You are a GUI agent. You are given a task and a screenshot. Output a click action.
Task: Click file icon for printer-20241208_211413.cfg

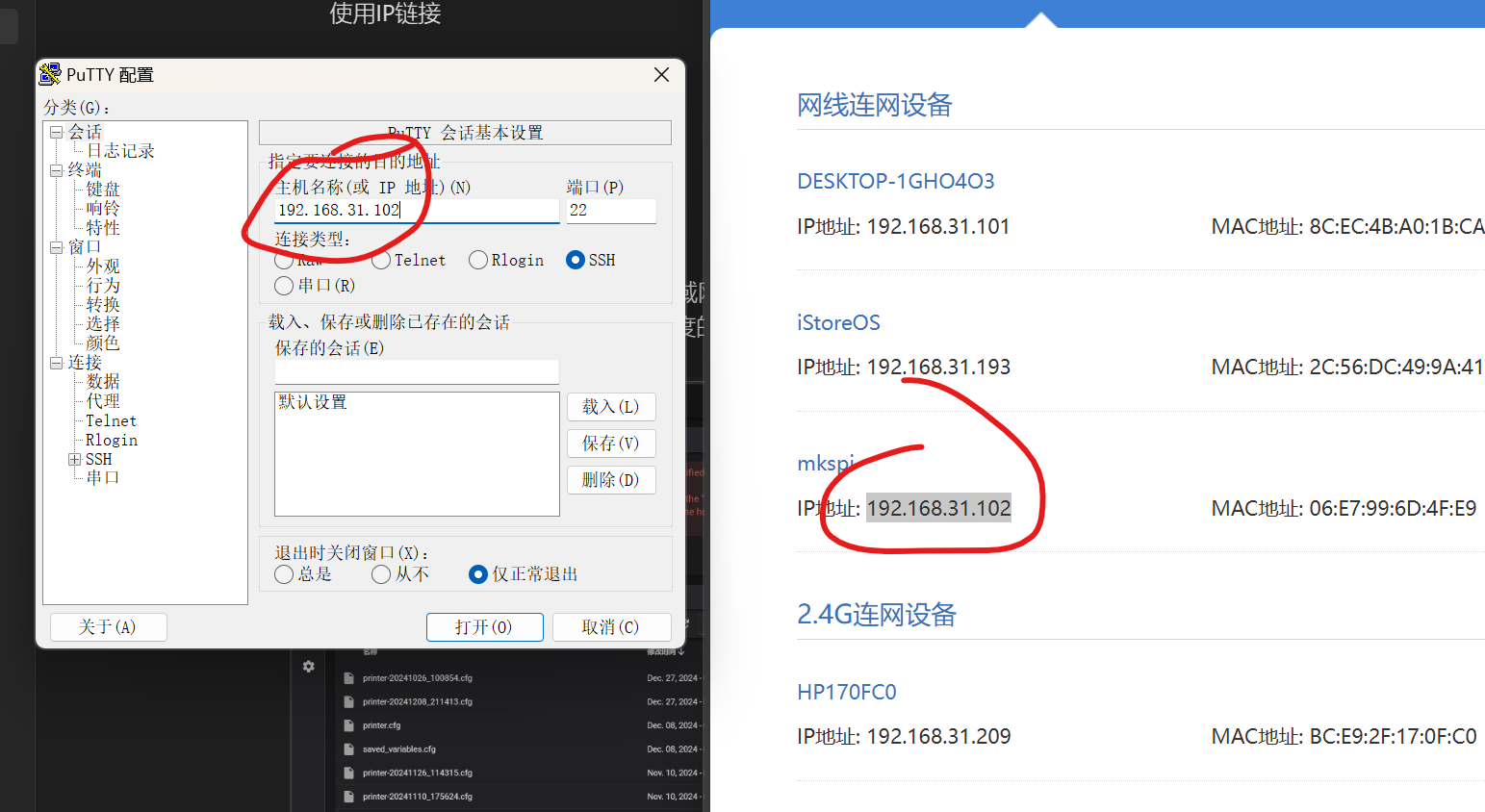pyautogui.click(x=349, y=702)
